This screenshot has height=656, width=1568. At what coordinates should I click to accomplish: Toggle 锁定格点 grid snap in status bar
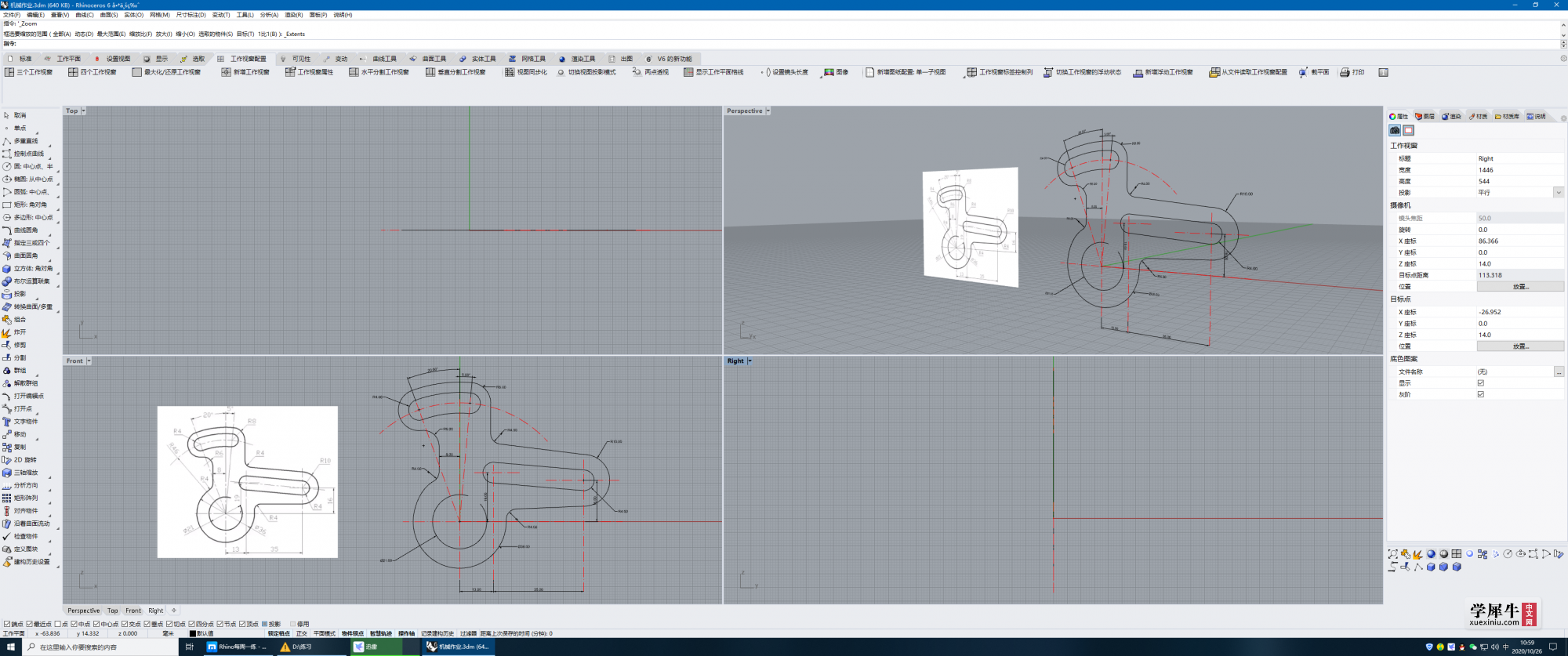coord(278,633)
